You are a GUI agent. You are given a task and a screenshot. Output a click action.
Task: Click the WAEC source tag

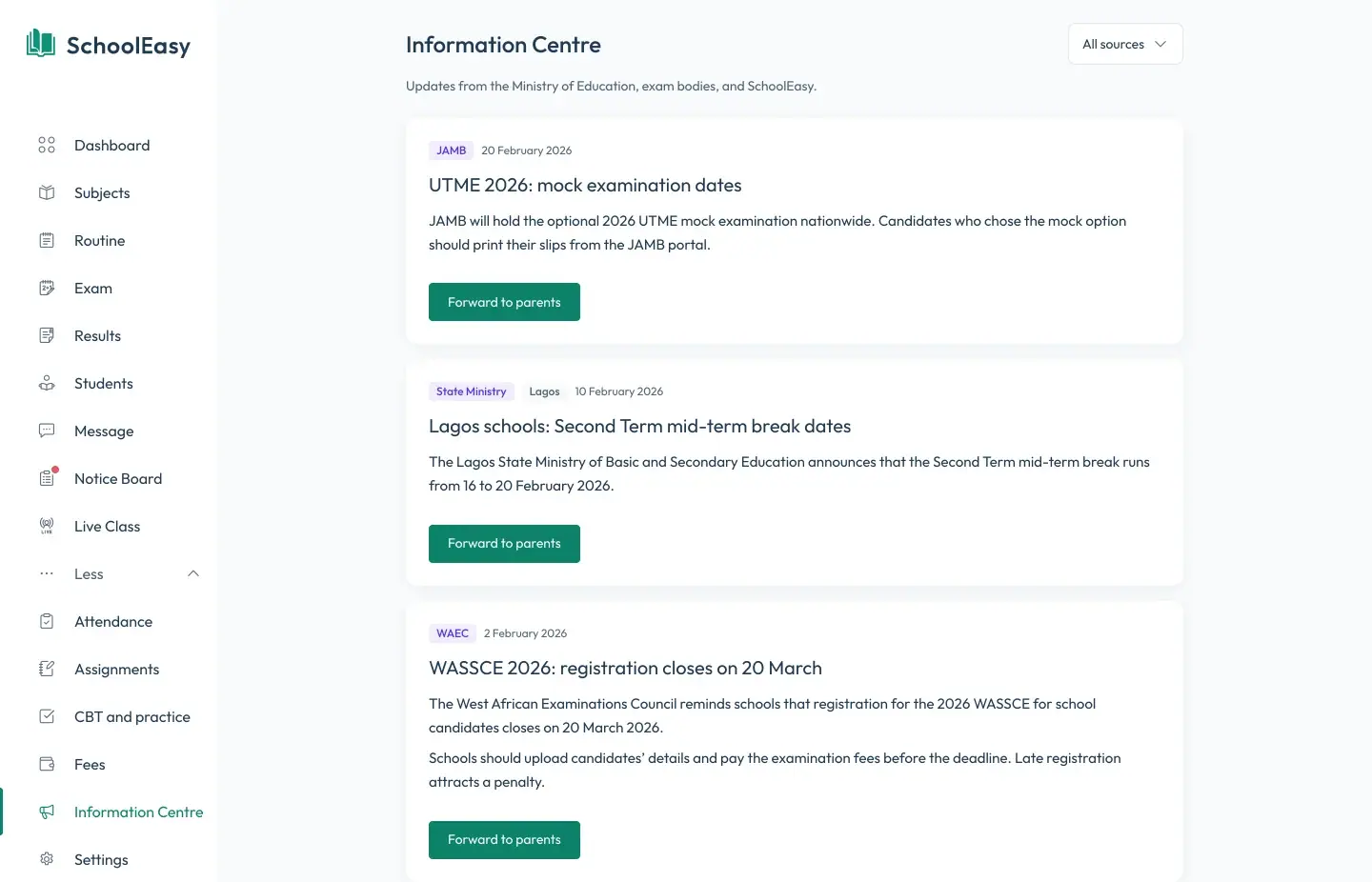coord(453,633)
